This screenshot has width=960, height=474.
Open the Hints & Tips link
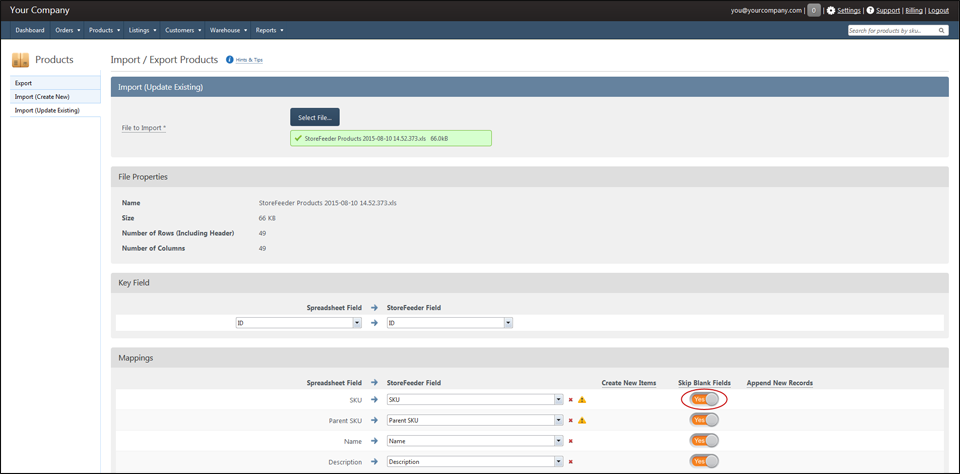pos(249,60)
